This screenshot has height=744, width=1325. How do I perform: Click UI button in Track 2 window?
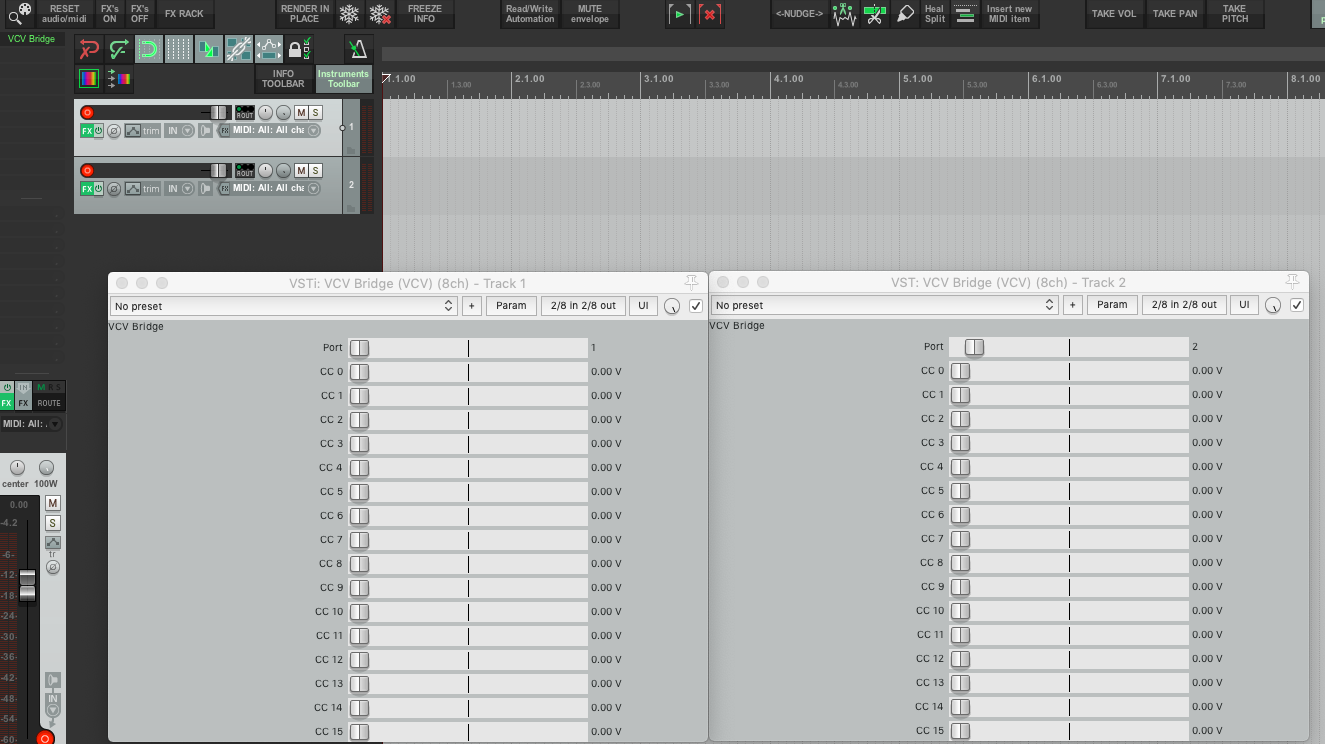coord(1244,305)
